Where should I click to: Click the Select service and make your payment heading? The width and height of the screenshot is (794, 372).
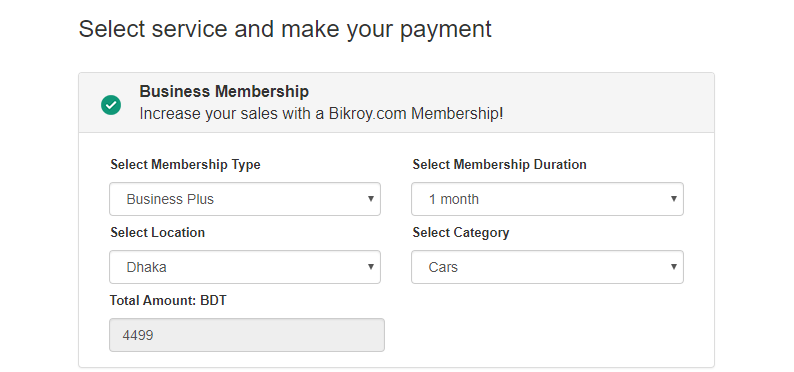[x=285, y=29]
